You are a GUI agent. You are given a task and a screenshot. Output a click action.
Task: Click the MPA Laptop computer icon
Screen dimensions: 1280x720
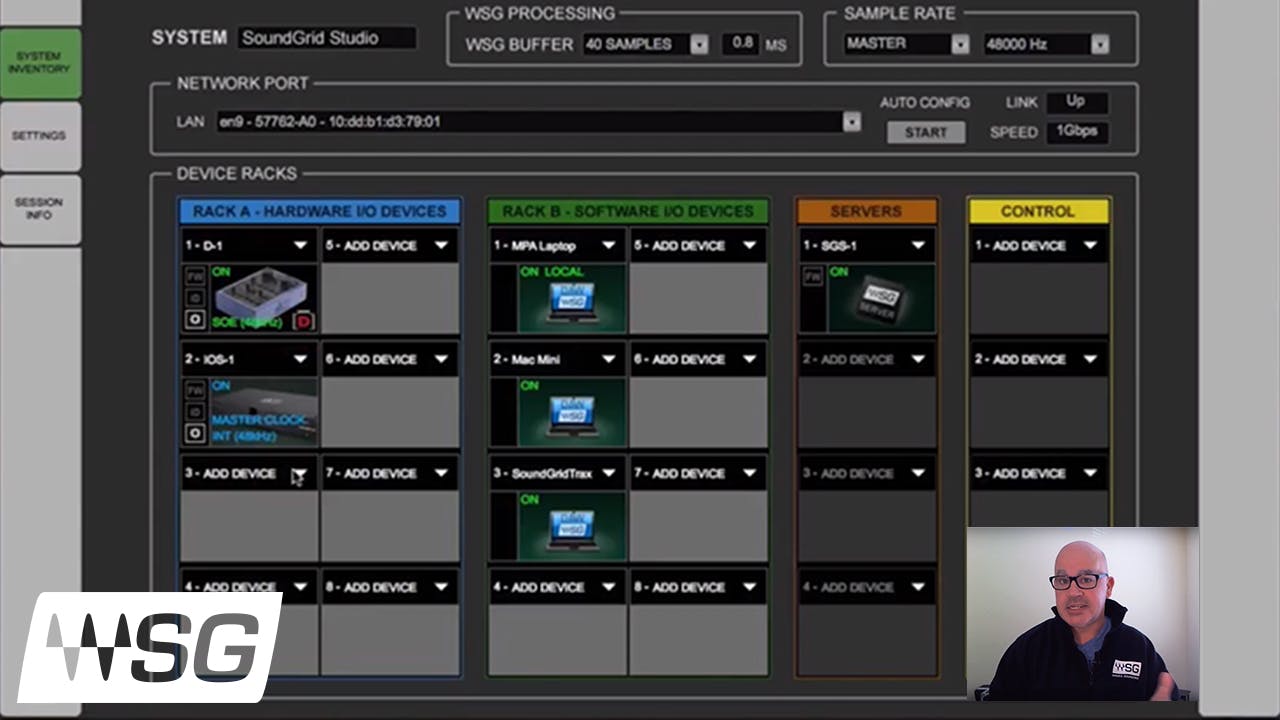[570, 300]
